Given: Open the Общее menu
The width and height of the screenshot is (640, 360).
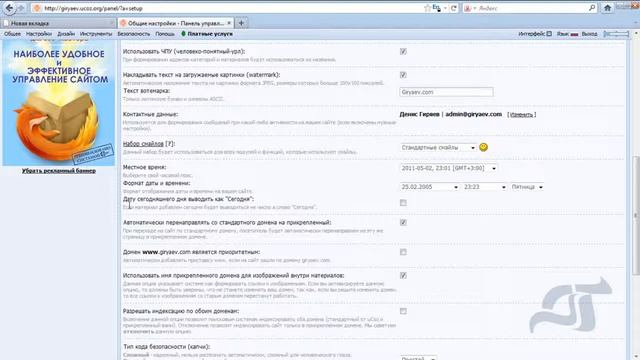Looking at the screenshot, I should click(x=12, y=34).
